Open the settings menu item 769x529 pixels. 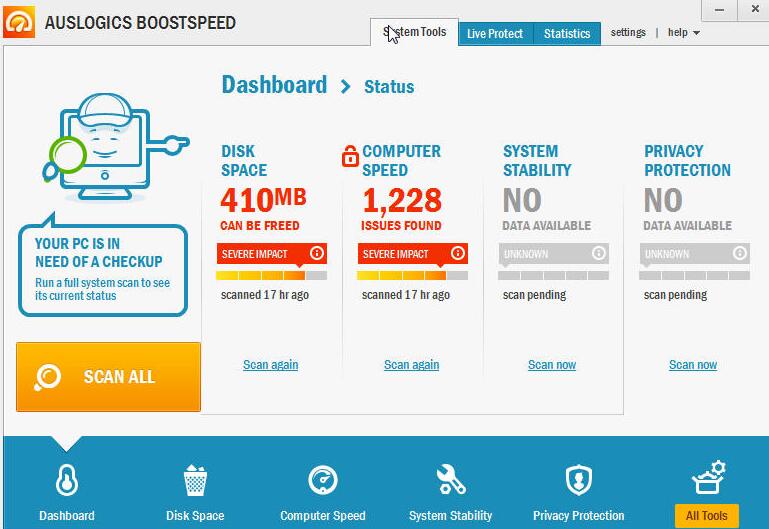click(628, 32)
